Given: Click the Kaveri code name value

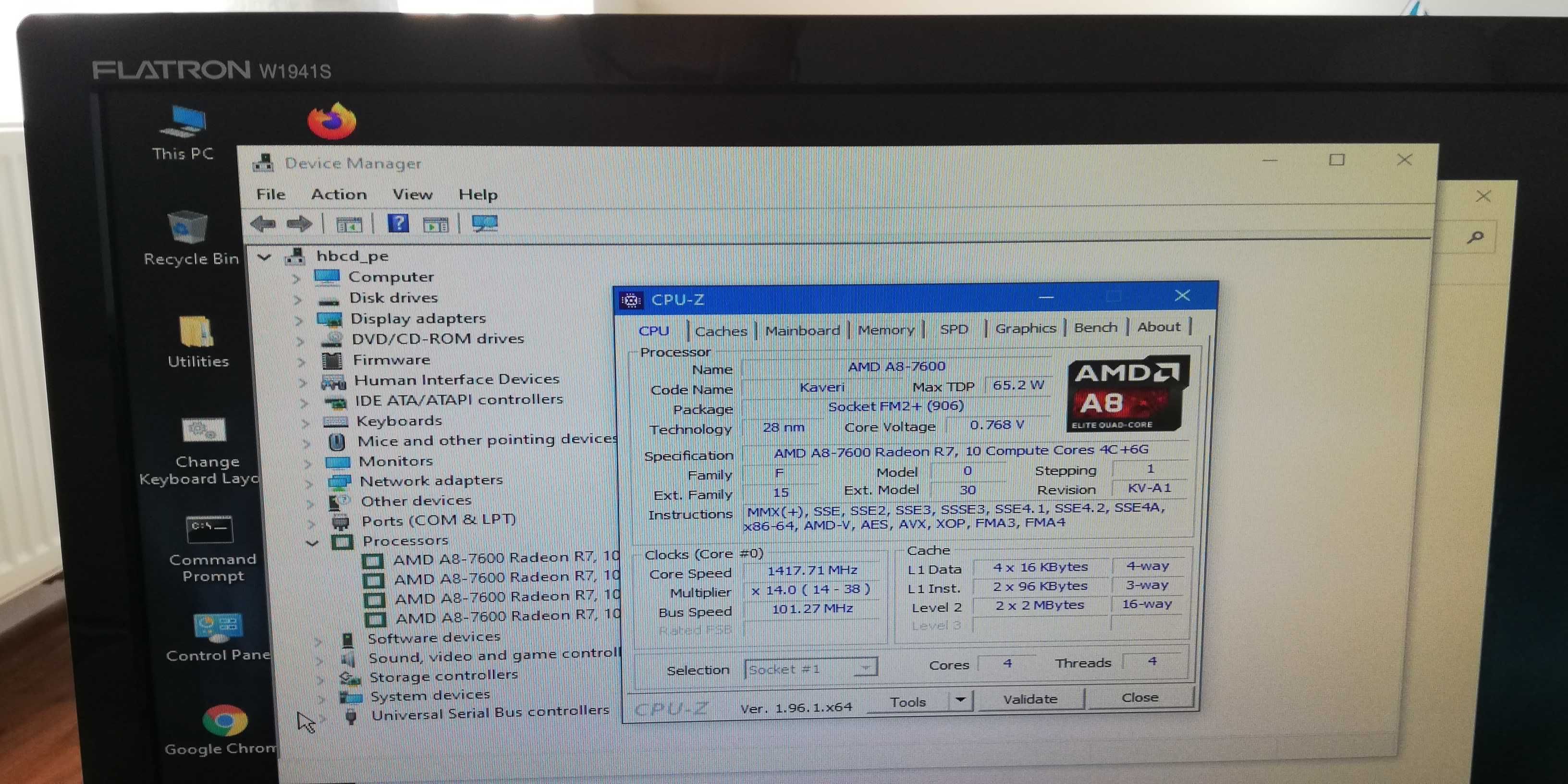Looking at the screenshot, I should tap(822, 387).
